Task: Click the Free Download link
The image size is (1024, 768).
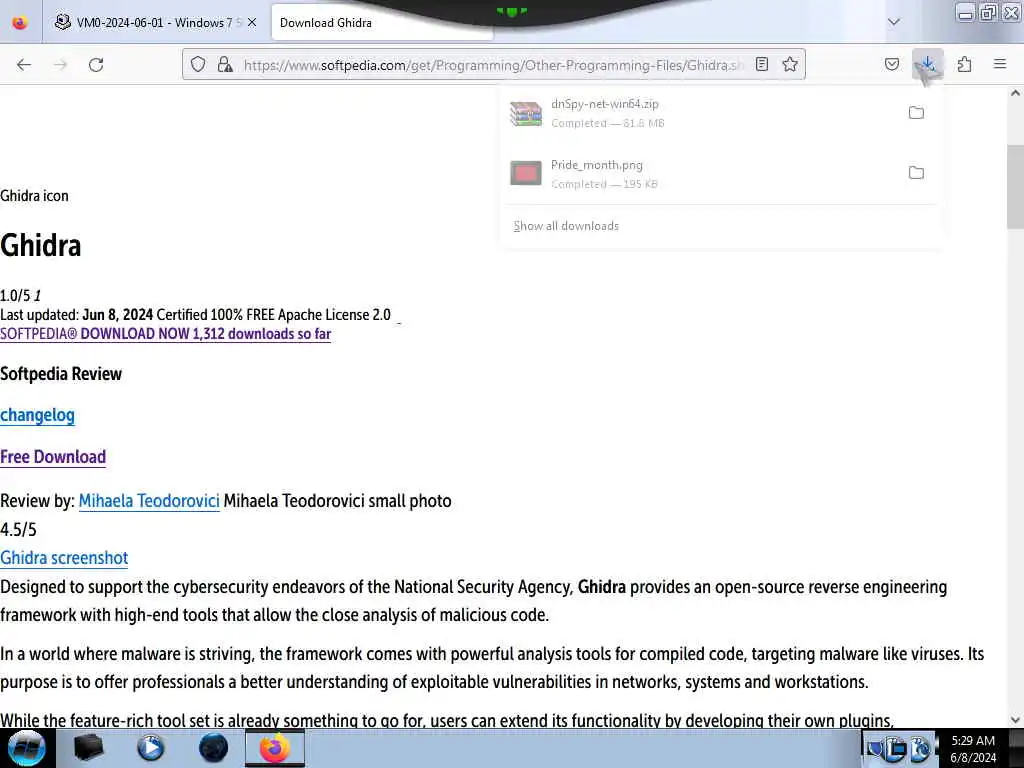Action: coord(53,457)
